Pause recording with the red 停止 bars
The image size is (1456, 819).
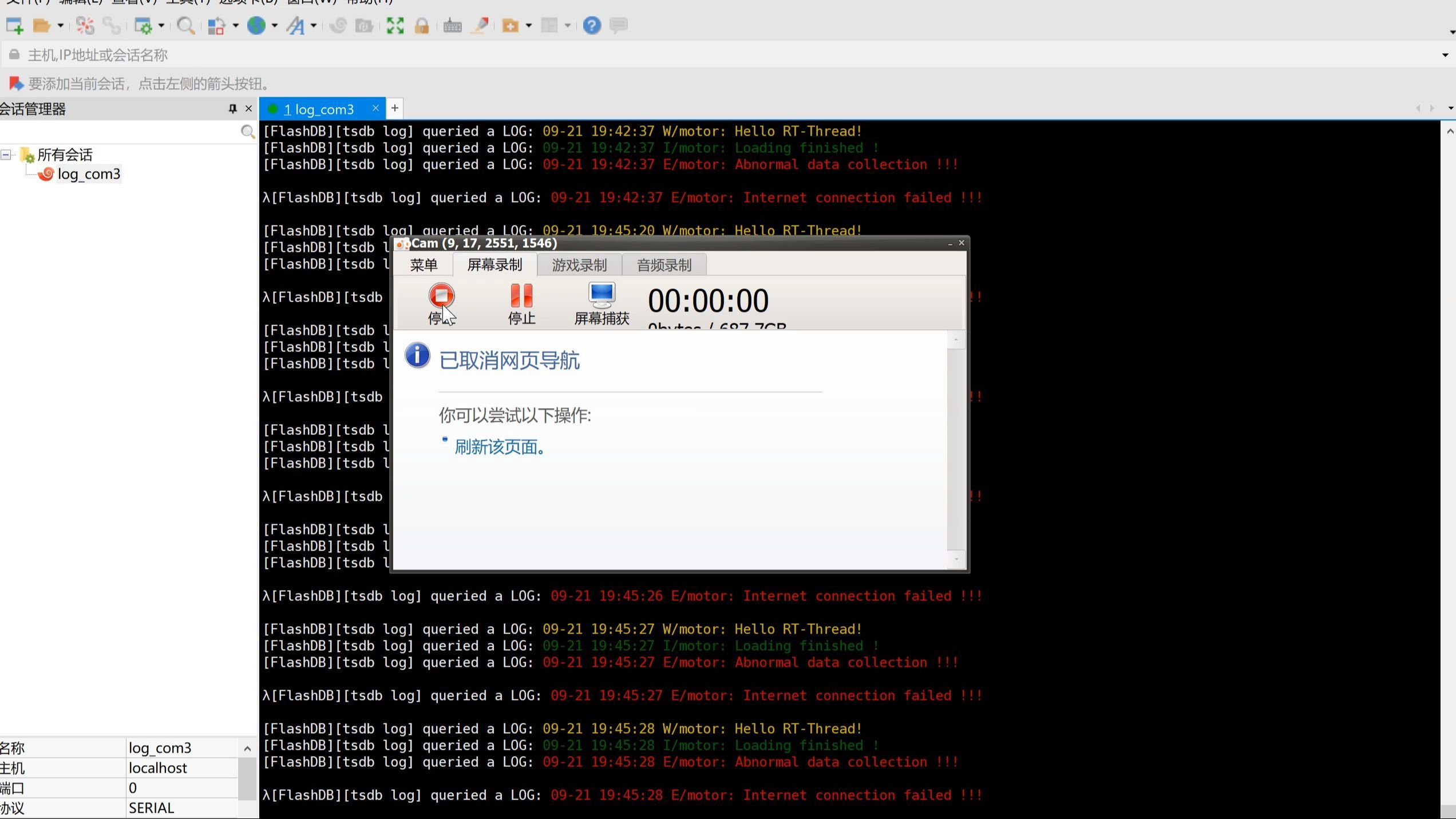(x=521, y=304)
